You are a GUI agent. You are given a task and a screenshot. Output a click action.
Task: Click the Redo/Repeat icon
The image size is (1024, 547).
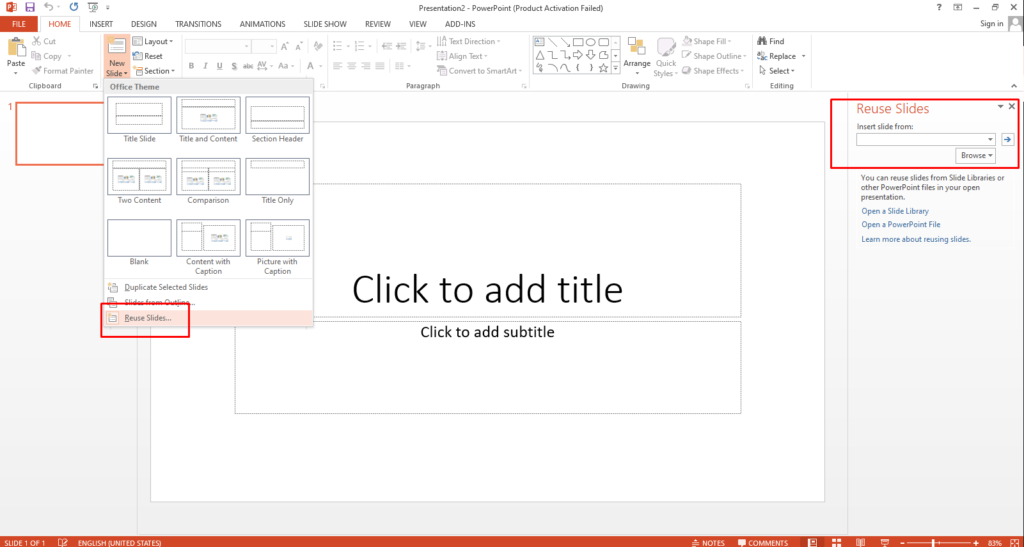coord(73,8)
